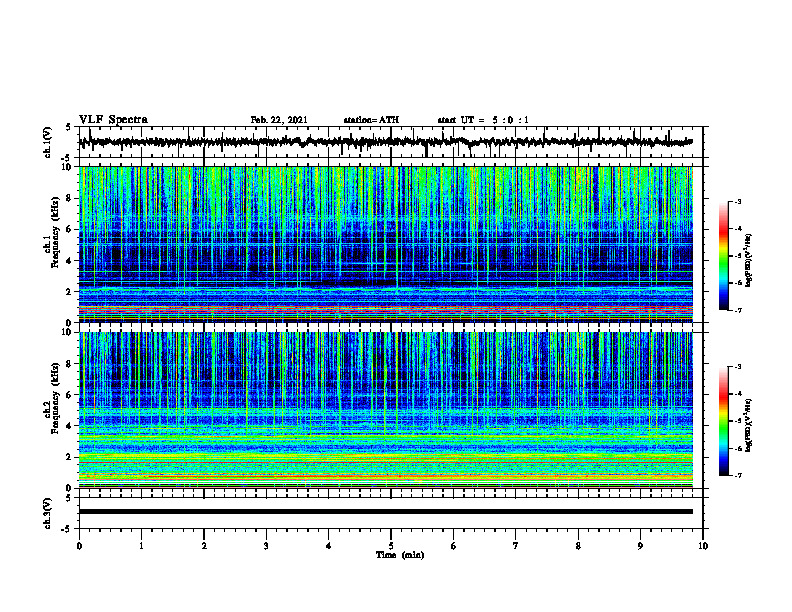Click the "1" tick on the time axis

point(141,546)
